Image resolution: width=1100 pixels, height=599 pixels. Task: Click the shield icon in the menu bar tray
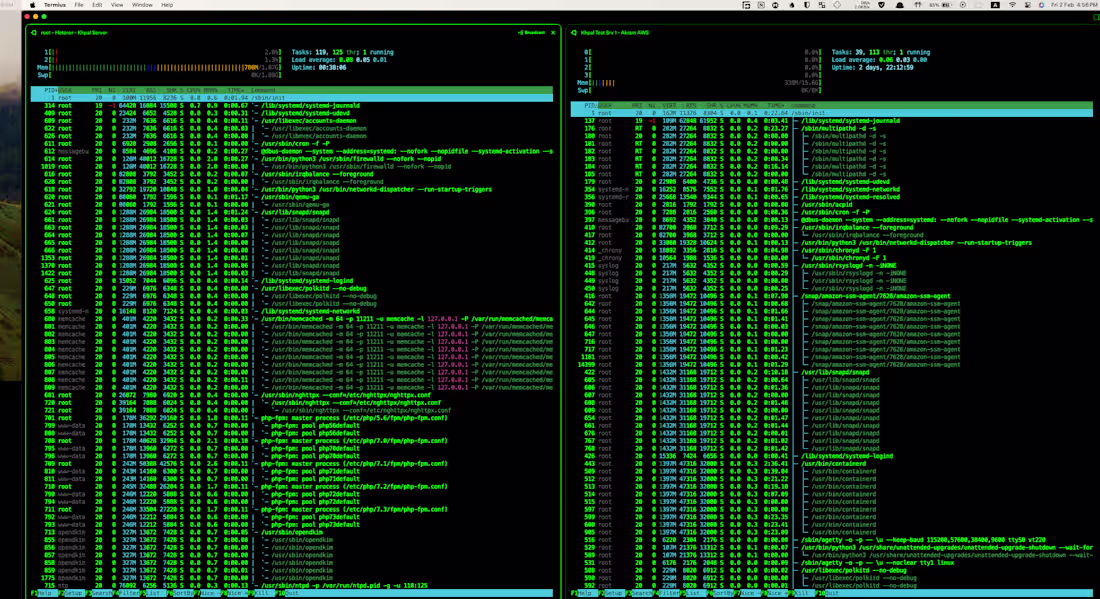click(881, 4)
